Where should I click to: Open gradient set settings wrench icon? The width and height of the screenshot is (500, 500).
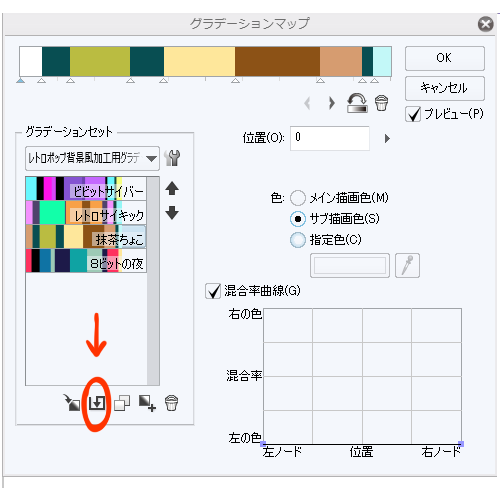(172, 158)
